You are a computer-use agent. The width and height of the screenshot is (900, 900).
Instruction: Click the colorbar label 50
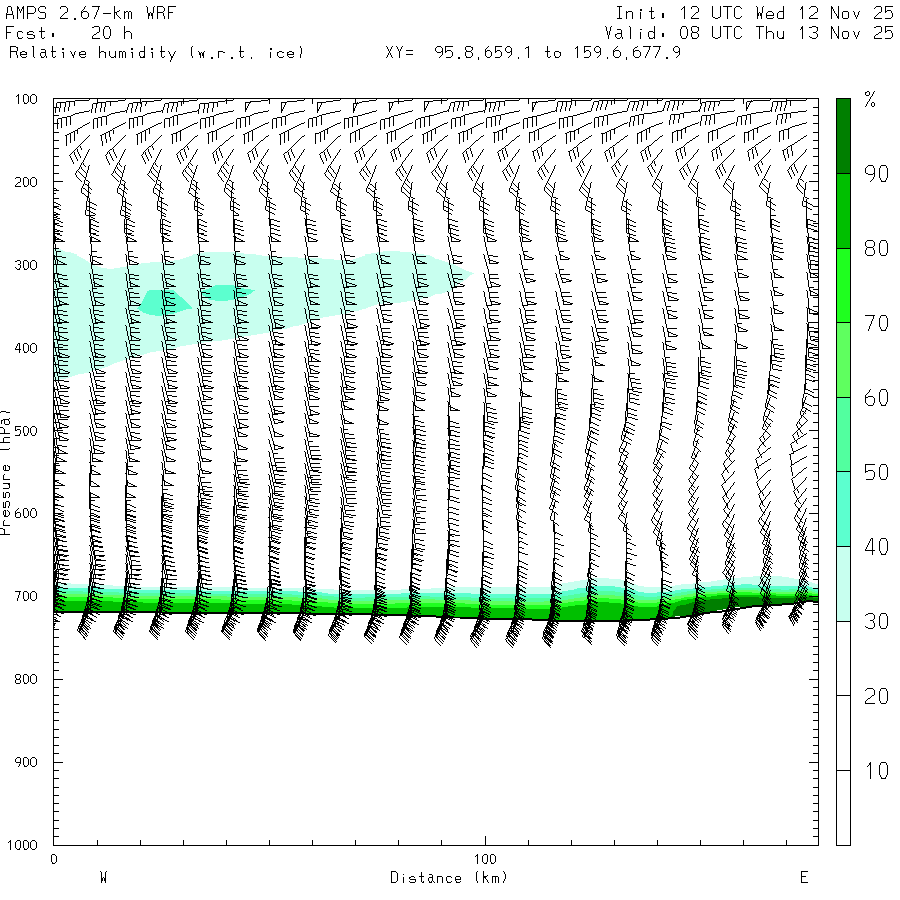click(x=876, y=472)
